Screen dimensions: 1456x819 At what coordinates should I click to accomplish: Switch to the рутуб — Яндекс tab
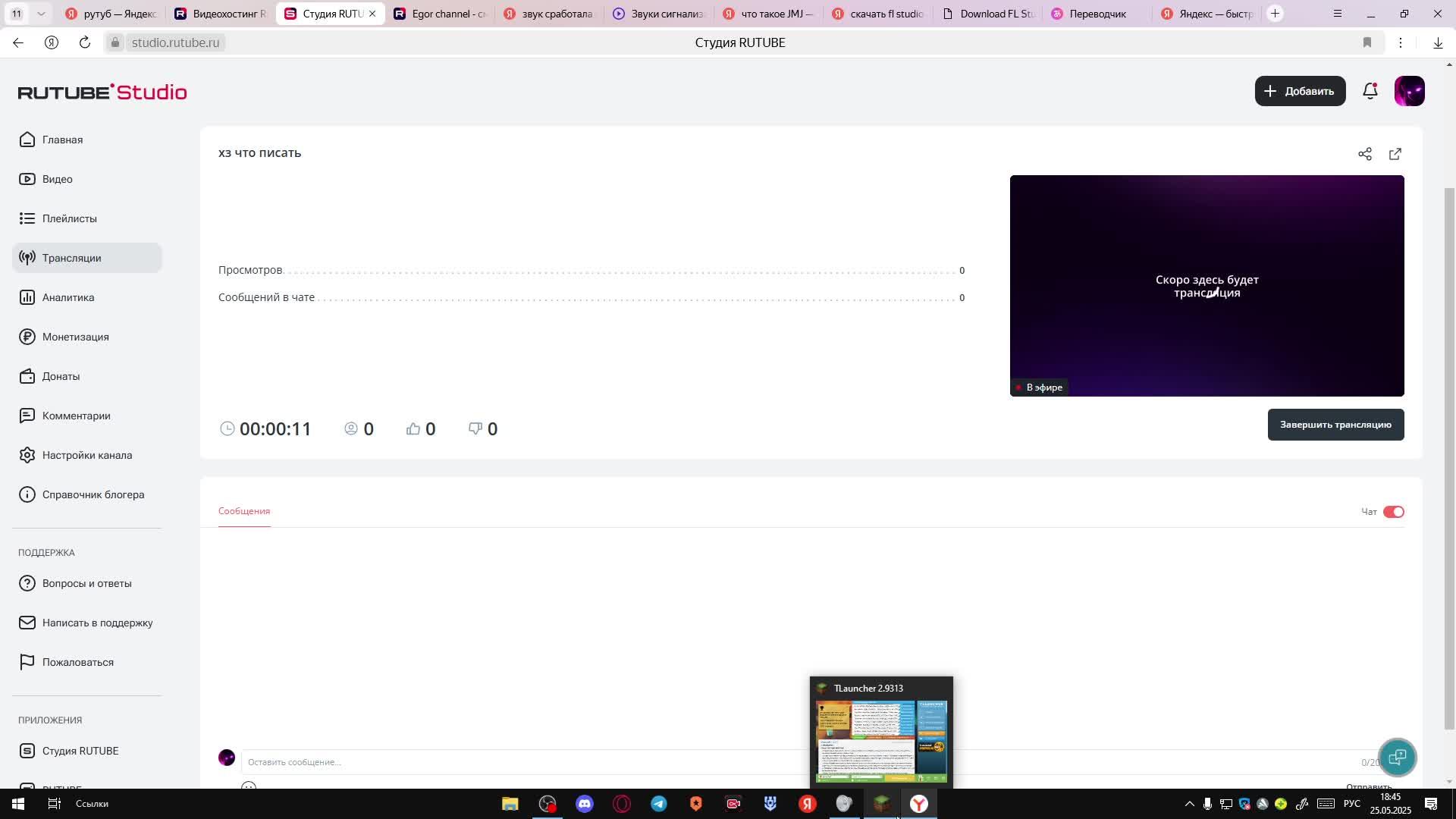tap(111, 14)
